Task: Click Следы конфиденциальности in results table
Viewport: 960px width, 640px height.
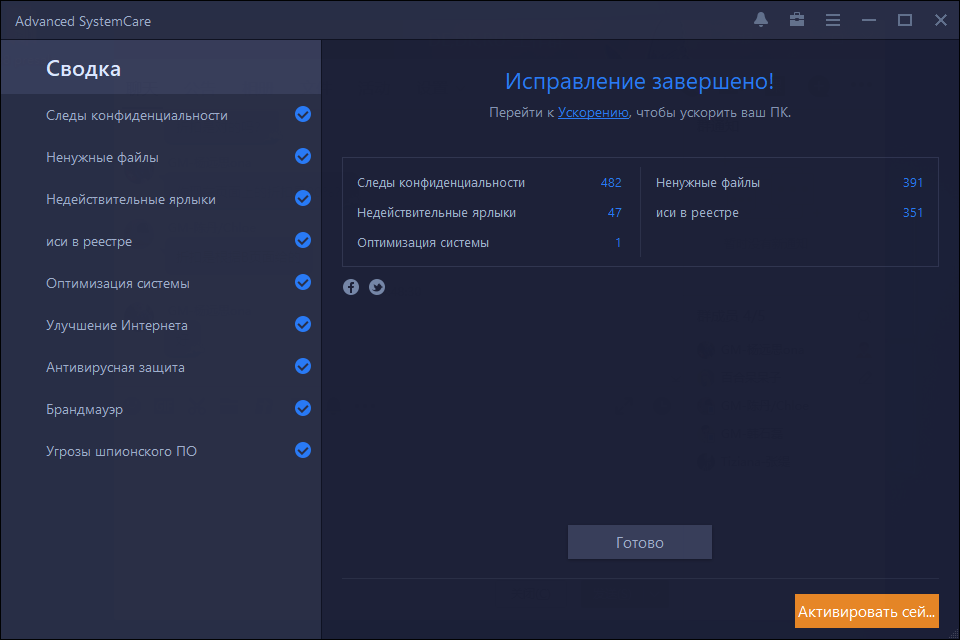Action: pyautogui.click(x=441, y=183)
